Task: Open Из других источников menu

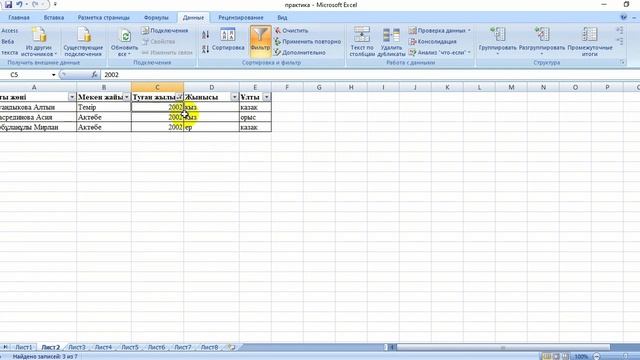Action: [39, 42]
